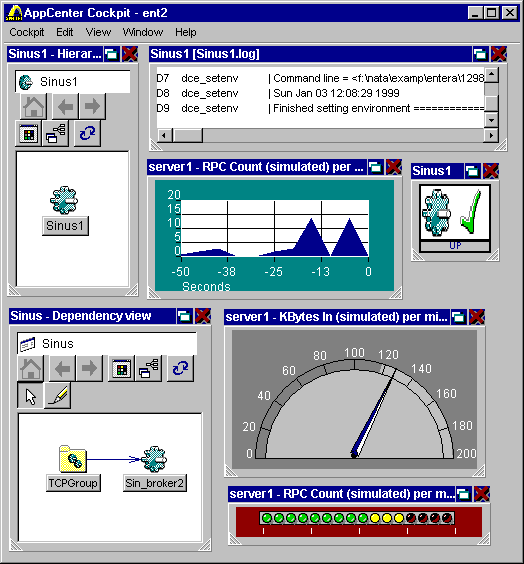The image size is (524, 564).
Task: Click right arrow of log horizontal scrollbar
Action: pos(491,135)
